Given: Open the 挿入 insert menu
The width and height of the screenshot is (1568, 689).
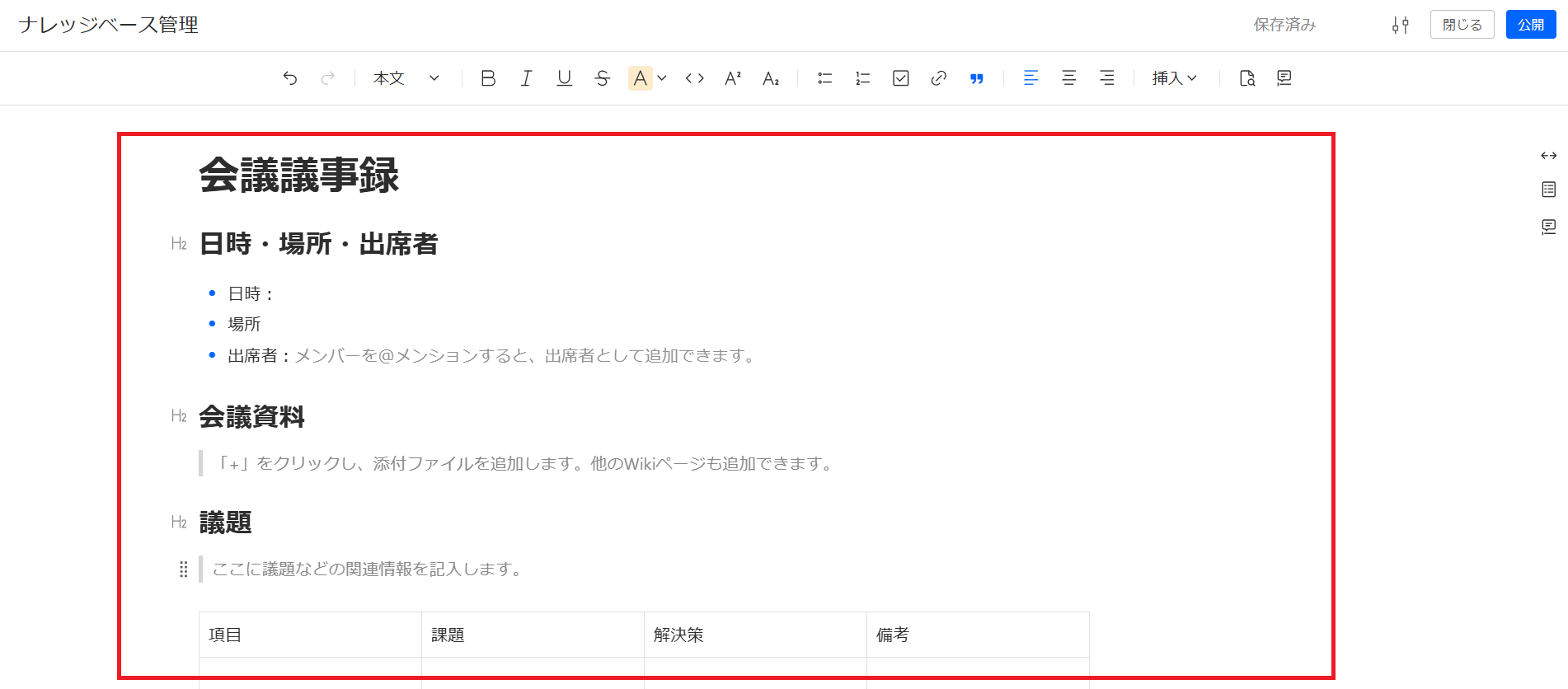Looking at the screenshot, I should 1174,78.
